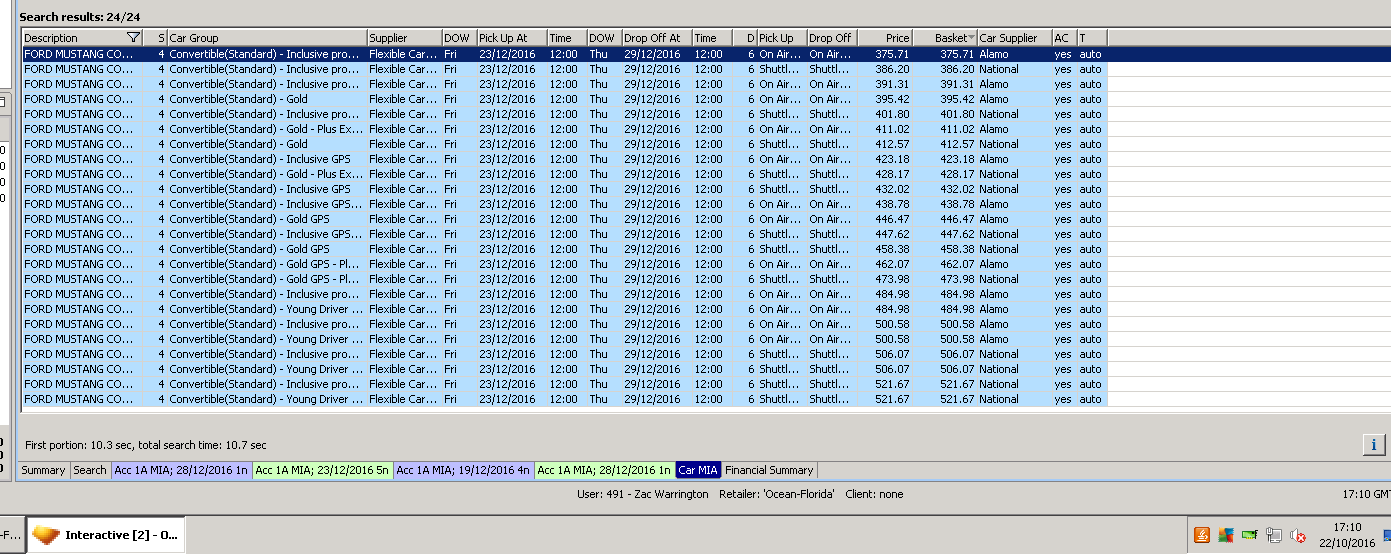
Task: Click the muted volume speaker icon
Action: 1298,535
